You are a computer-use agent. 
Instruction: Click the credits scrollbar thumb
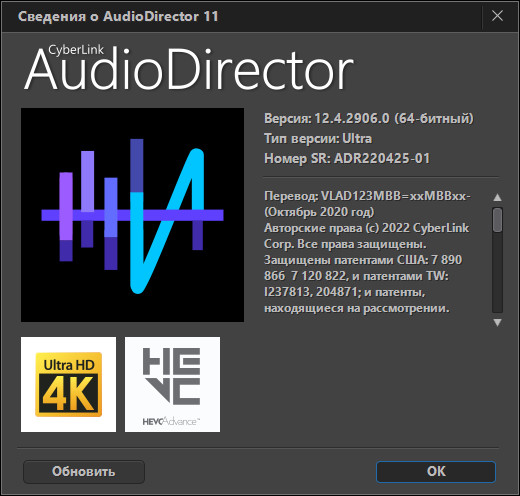497,220
